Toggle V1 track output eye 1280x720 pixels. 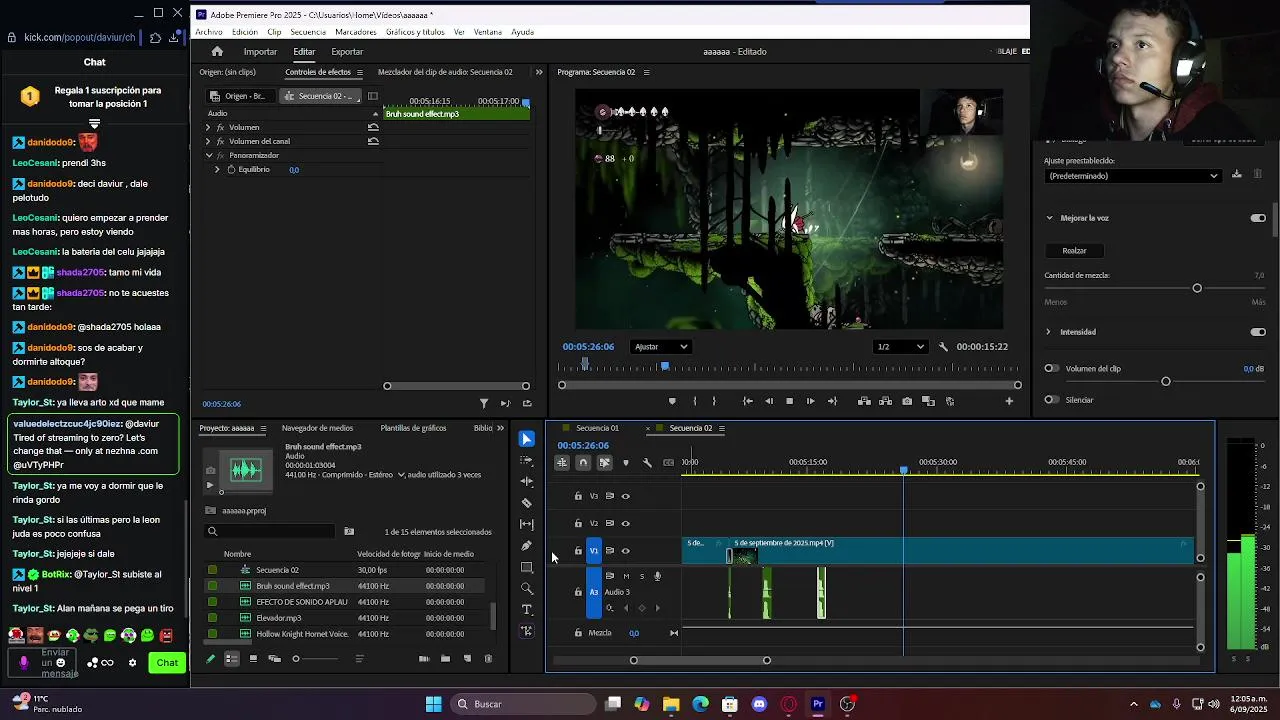(626, 551)
